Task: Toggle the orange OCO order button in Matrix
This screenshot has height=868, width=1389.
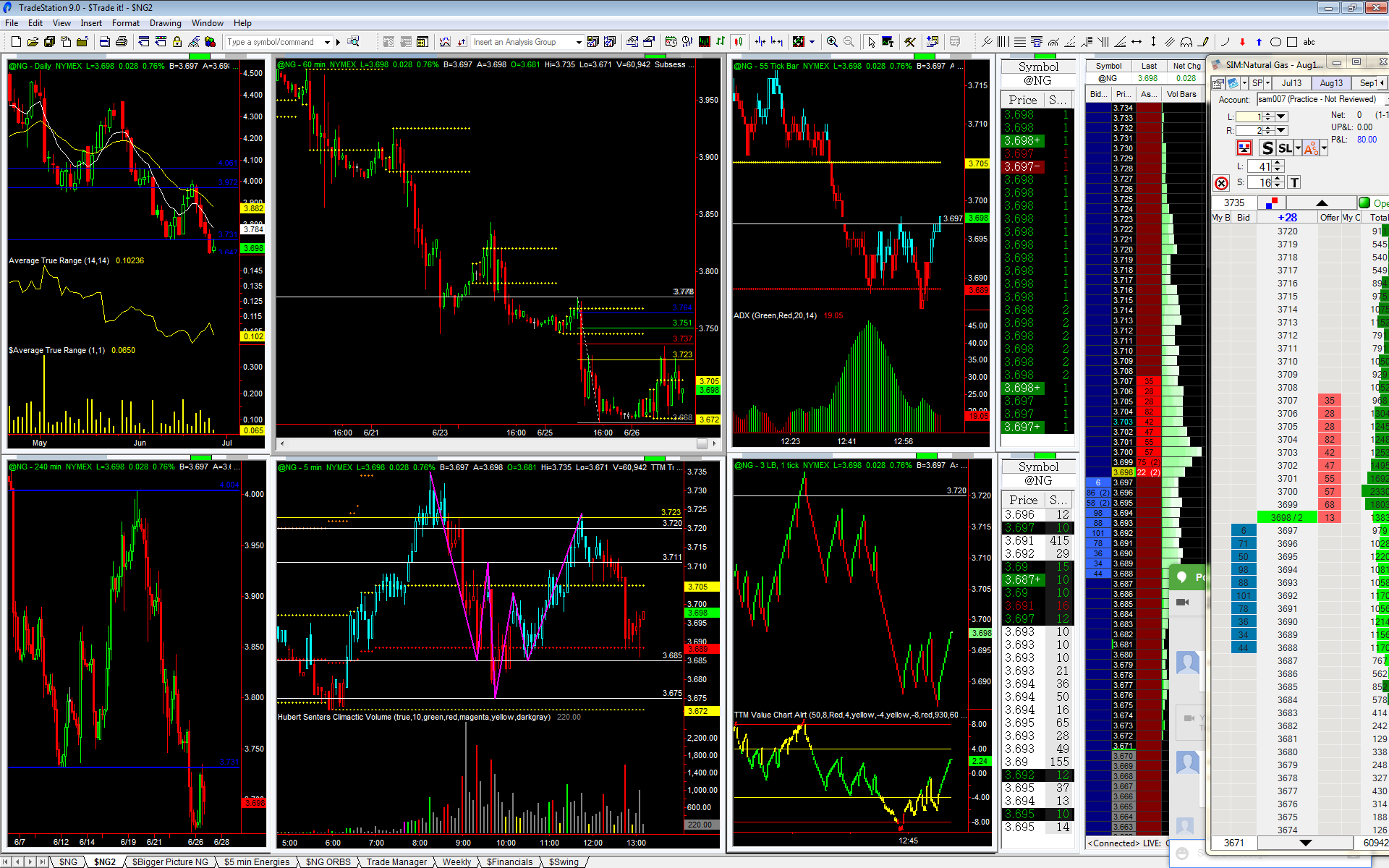Action: (1310, 148)
